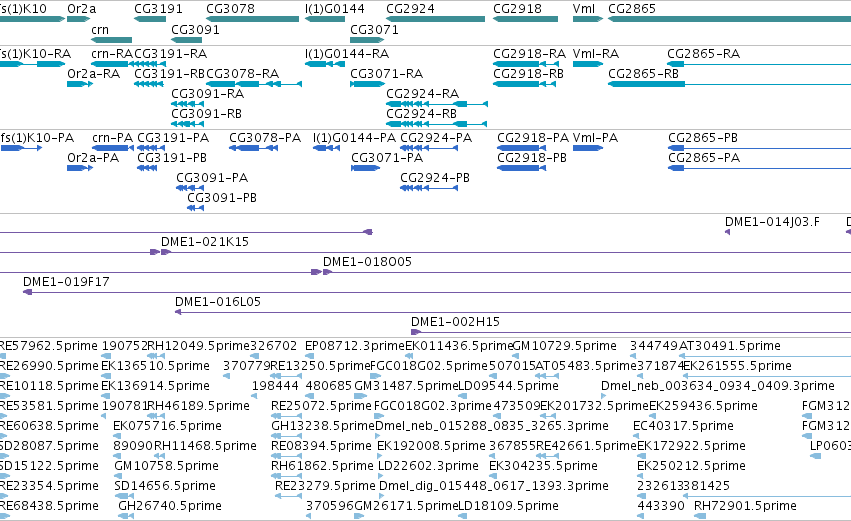Open the AT30491.5prime EST label
This screenshot has height=521, width=851.
click(730, 346)
